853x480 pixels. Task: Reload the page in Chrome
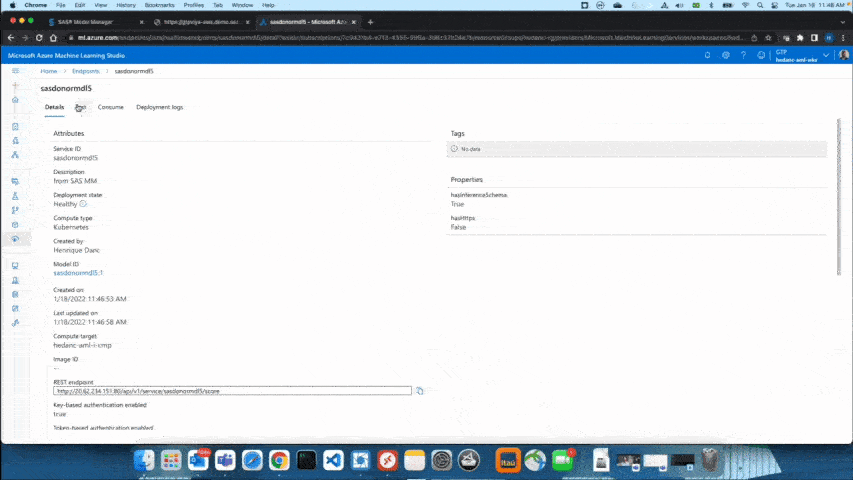(39, 38)
